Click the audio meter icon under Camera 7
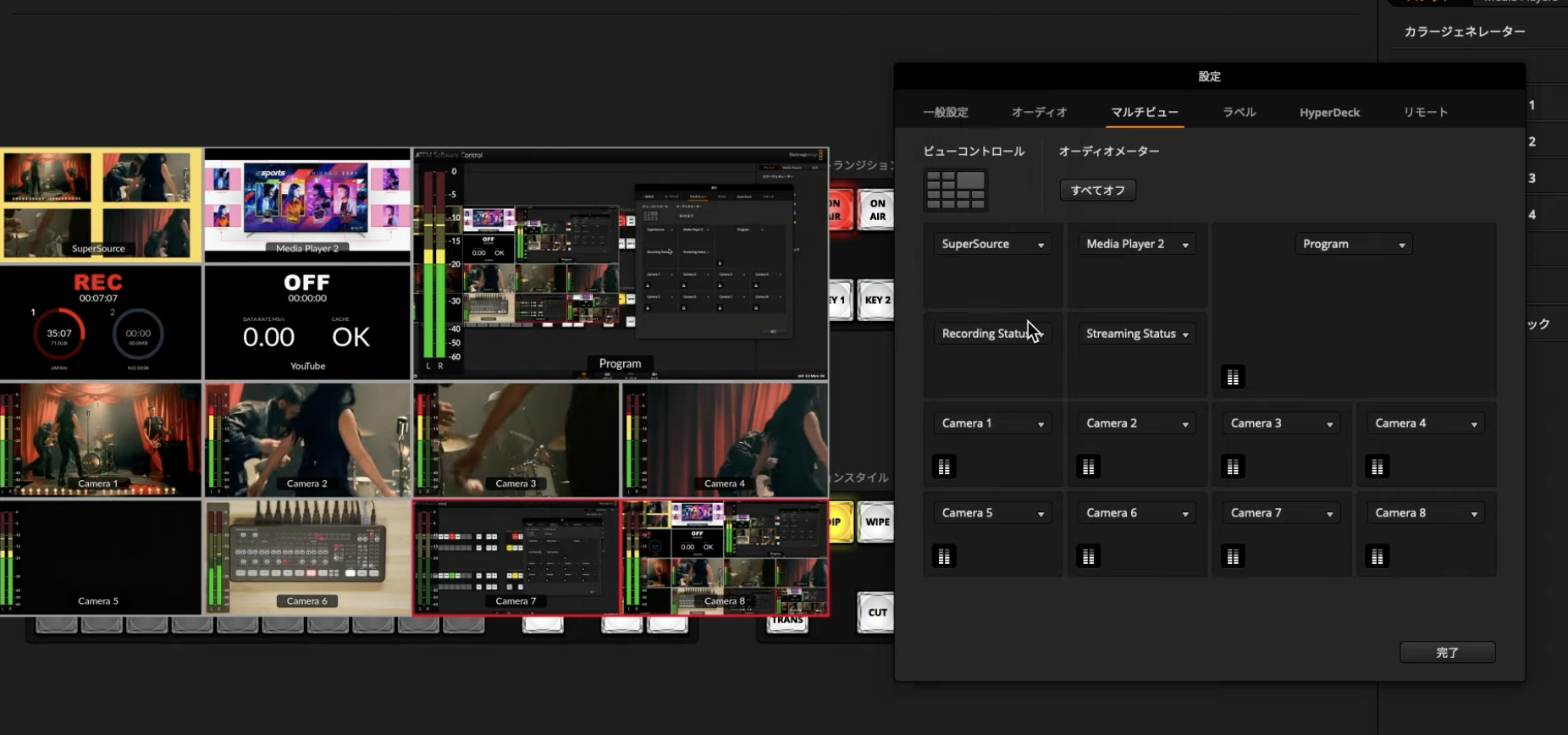1568x735 pixels. (1233, 556)
